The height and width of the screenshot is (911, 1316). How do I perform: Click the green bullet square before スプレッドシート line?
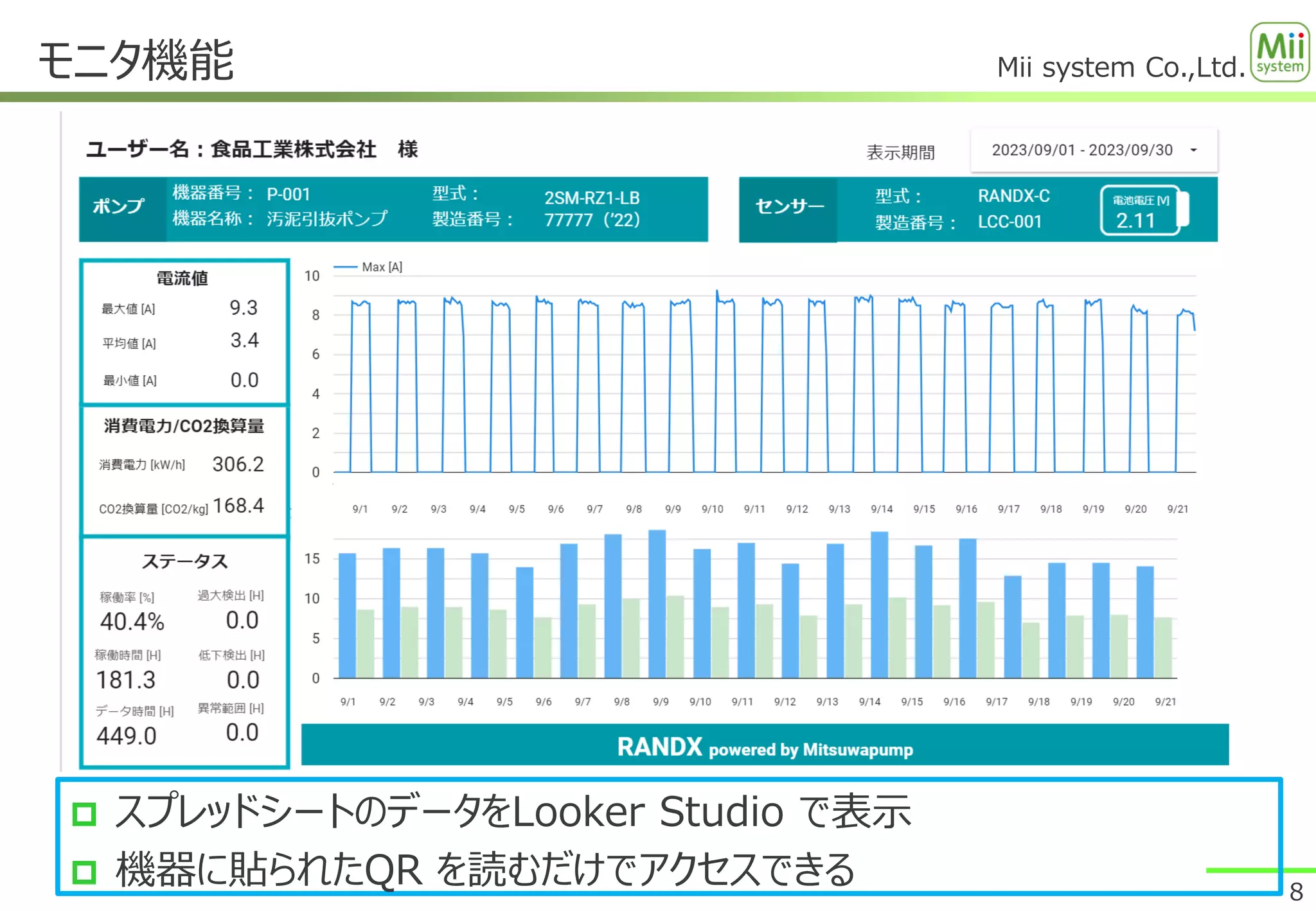click(84, 813)
